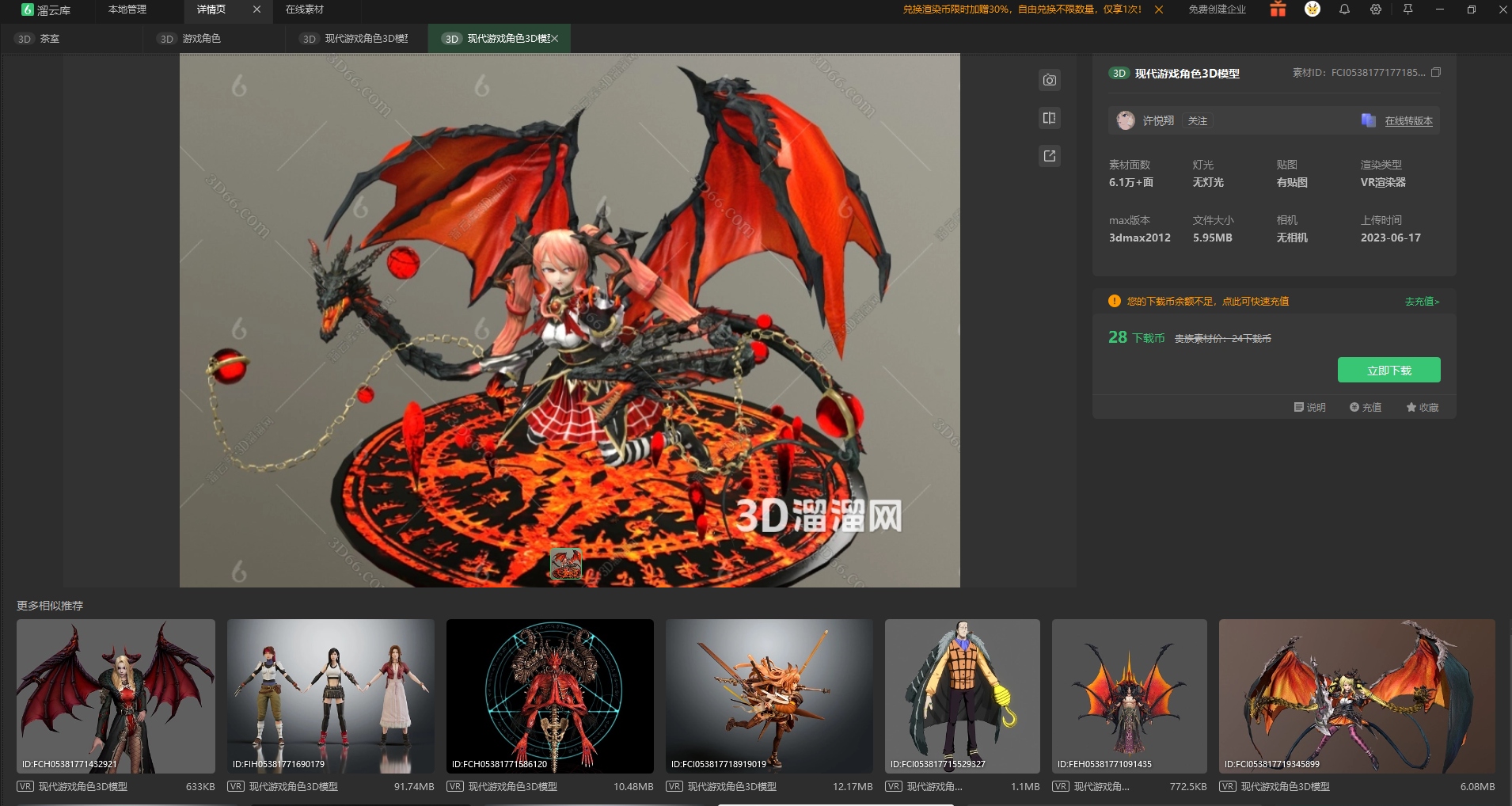Open recommended model ID FCI0538177718919019
The height and width of the screenshot is (806, 1512).
pyautogui.click(x=769, y=696)
